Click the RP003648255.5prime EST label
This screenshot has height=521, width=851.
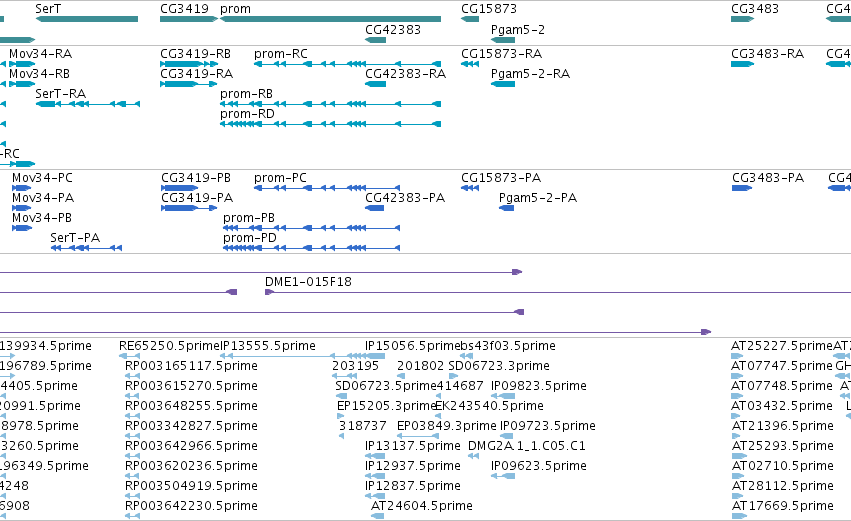[191, 406]
